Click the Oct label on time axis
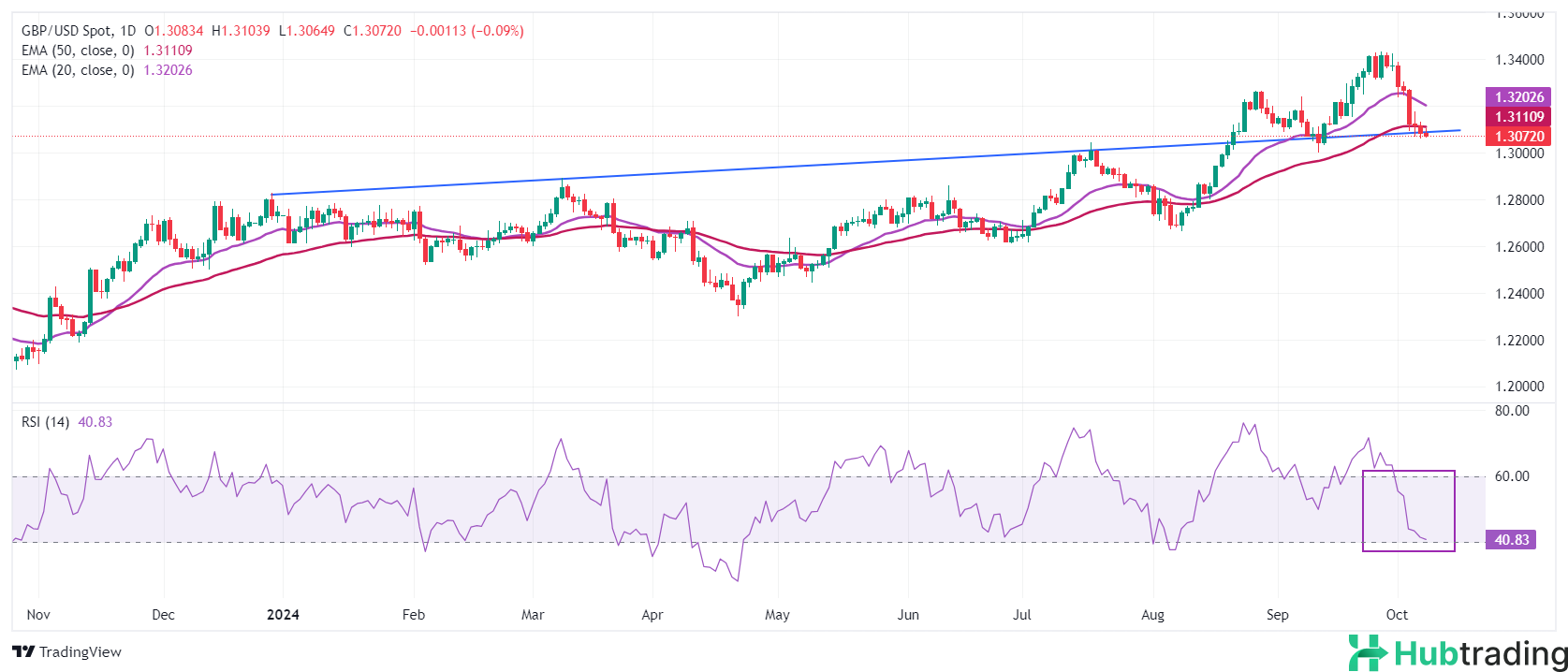Screen dimensions: 1568x672 [1397, 615]
